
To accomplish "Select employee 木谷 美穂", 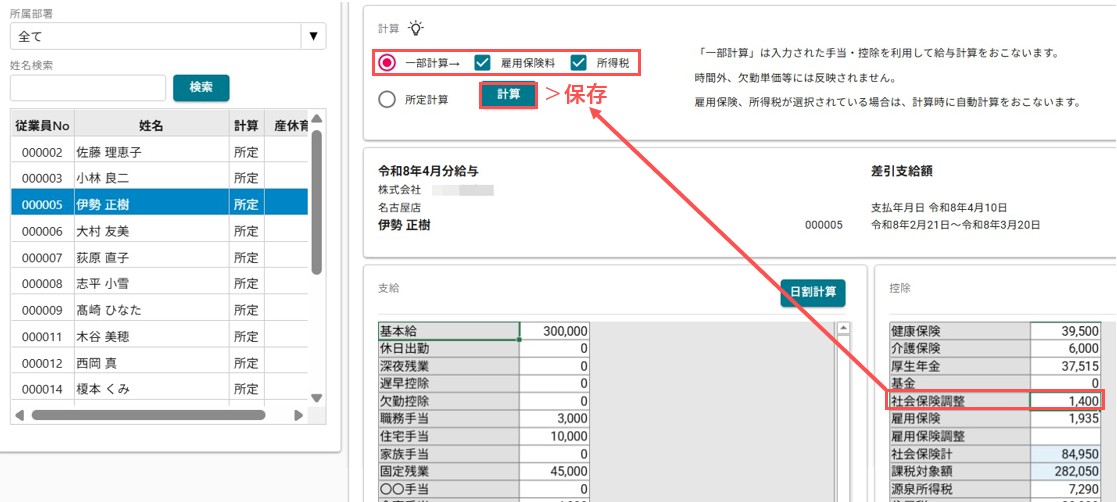I will coord(160,337).
